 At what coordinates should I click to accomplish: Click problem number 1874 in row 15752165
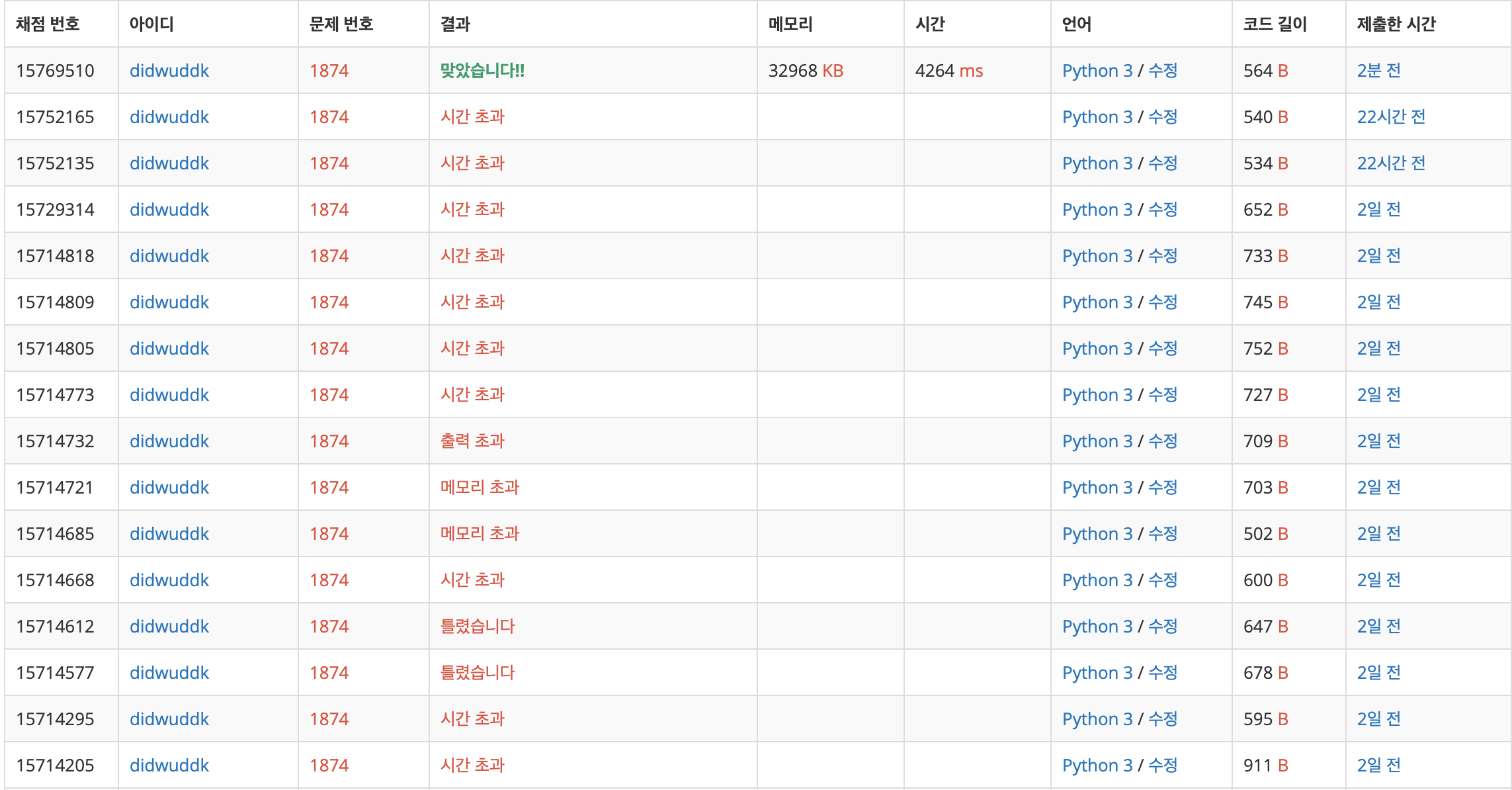click(x=329, y=117)
